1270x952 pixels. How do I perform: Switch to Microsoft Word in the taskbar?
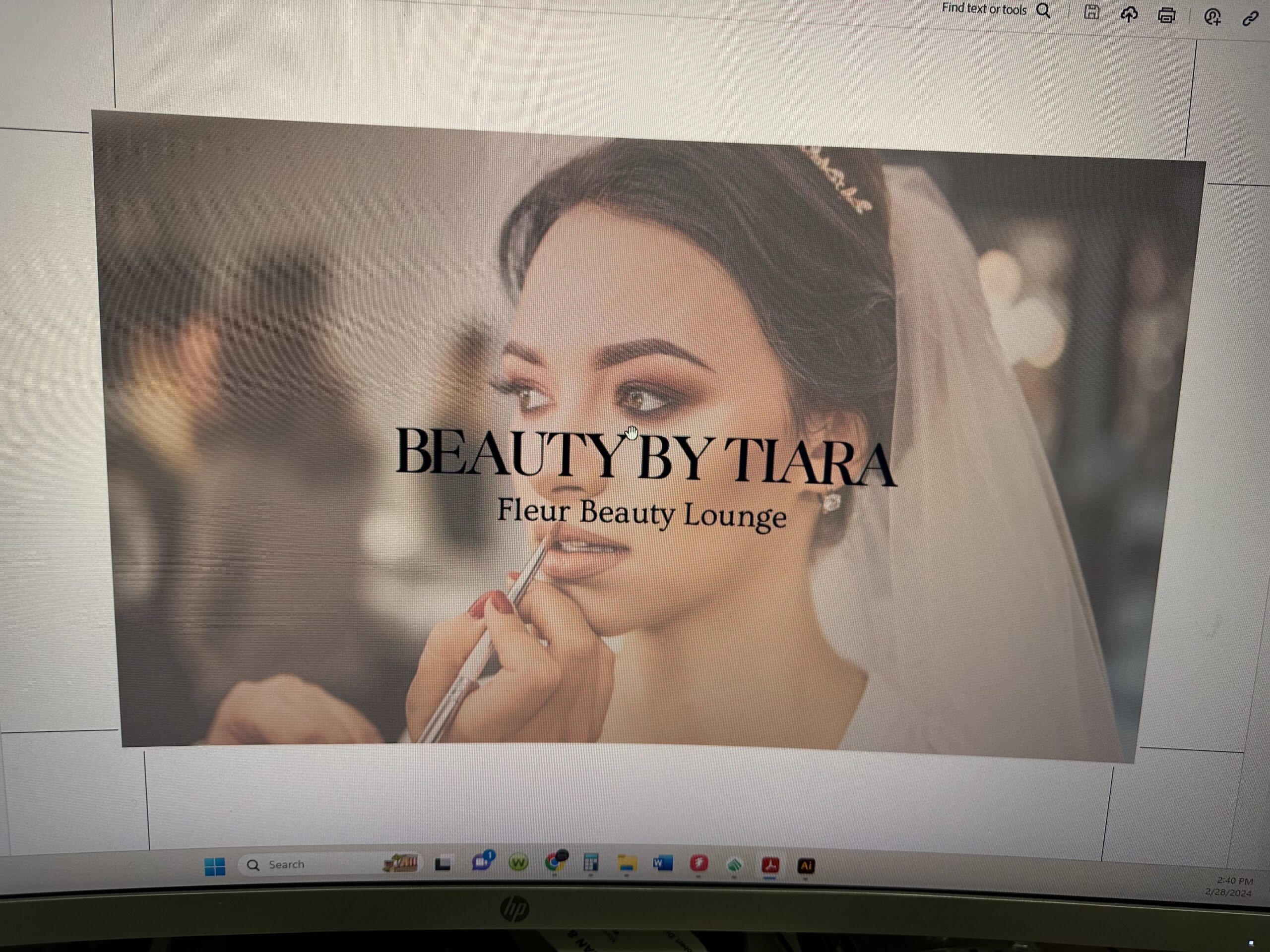click(663, 863)
